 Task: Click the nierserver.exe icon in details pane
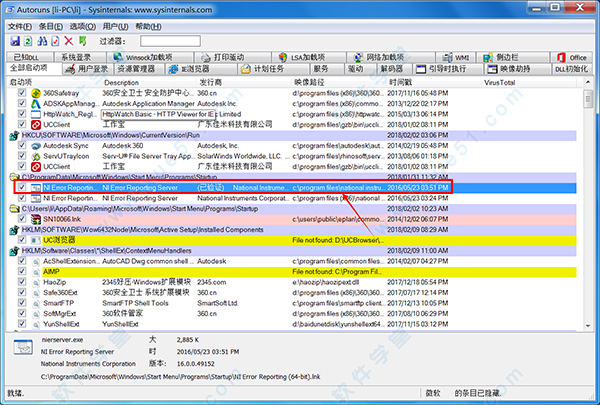tap(23, 347)
